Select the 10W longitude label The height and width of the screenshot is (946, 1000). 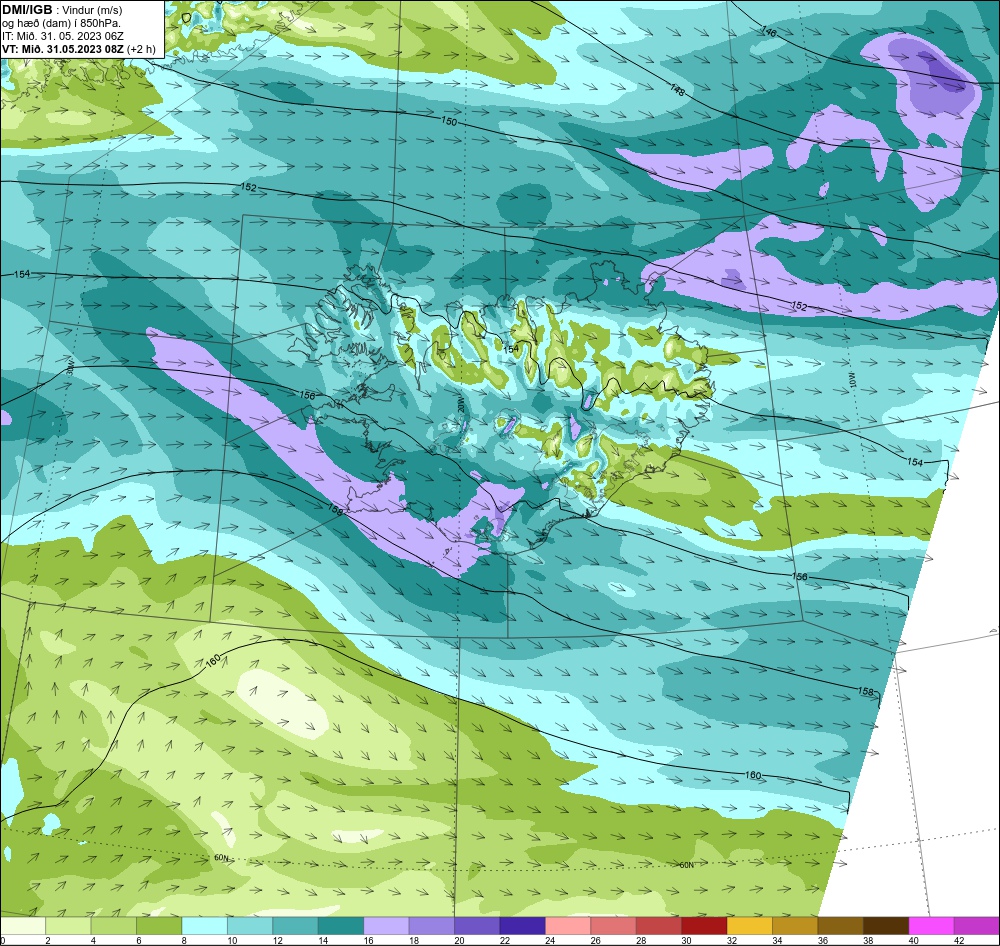point(853,380)
